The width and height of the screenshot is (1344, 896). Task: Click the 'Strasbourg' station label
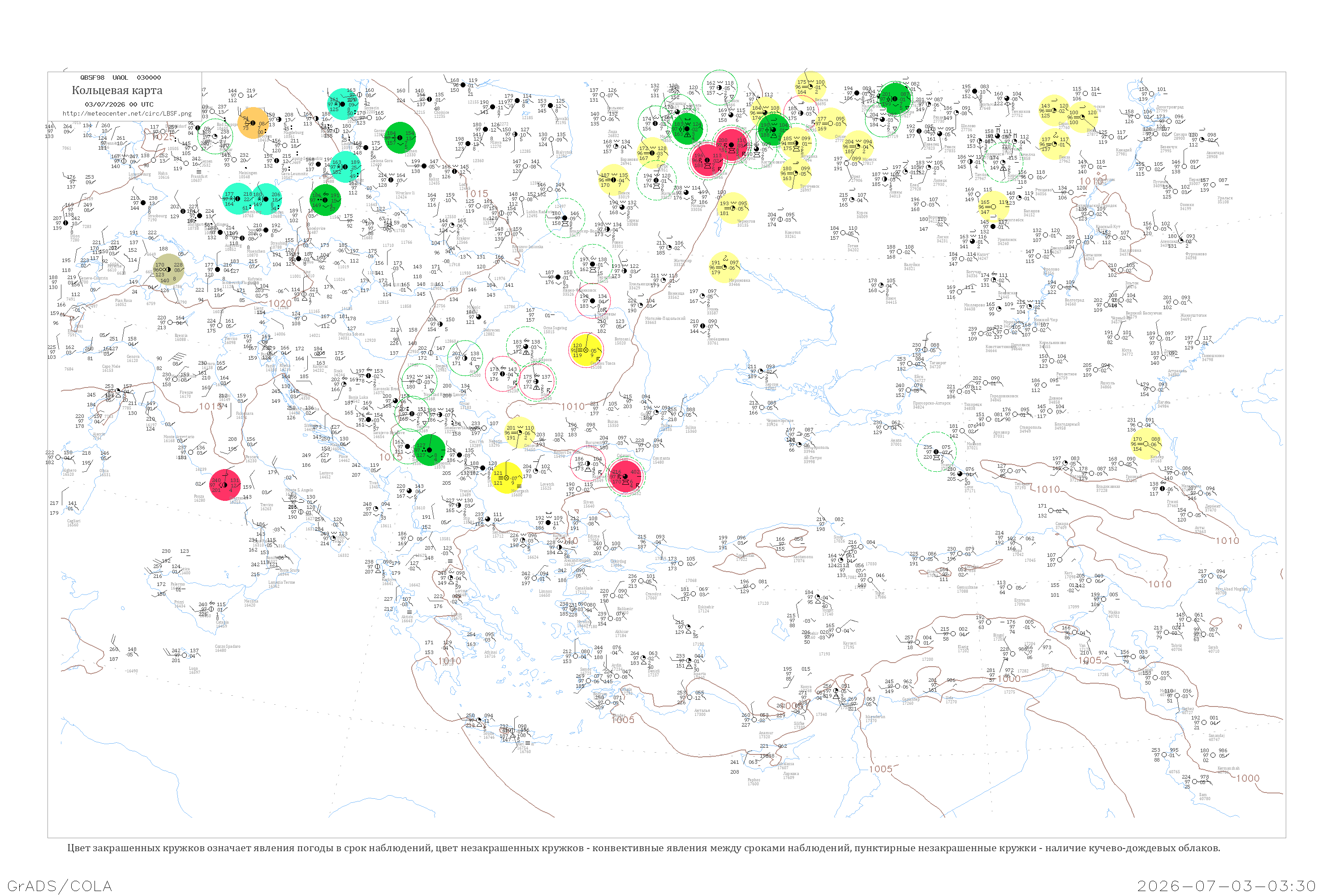[x=157, y=216]
